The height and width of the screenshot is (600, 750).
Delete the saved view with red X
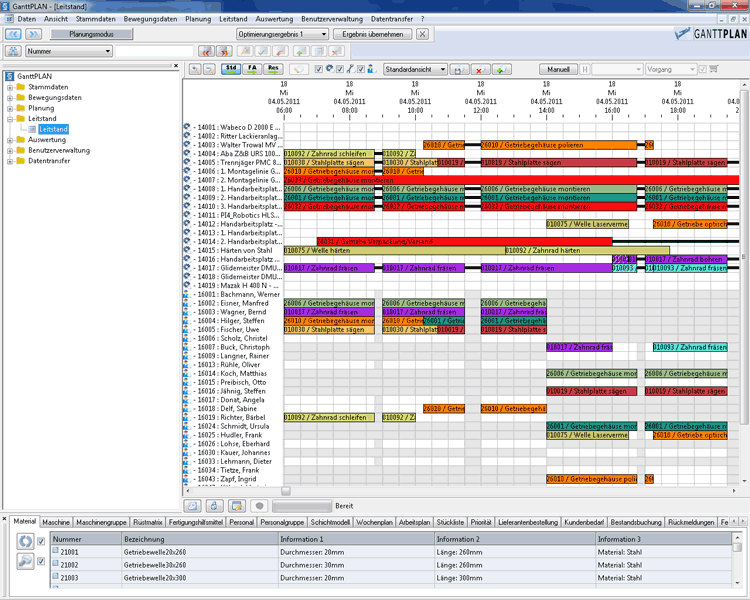pyautogui.click(x=479, y=70)
